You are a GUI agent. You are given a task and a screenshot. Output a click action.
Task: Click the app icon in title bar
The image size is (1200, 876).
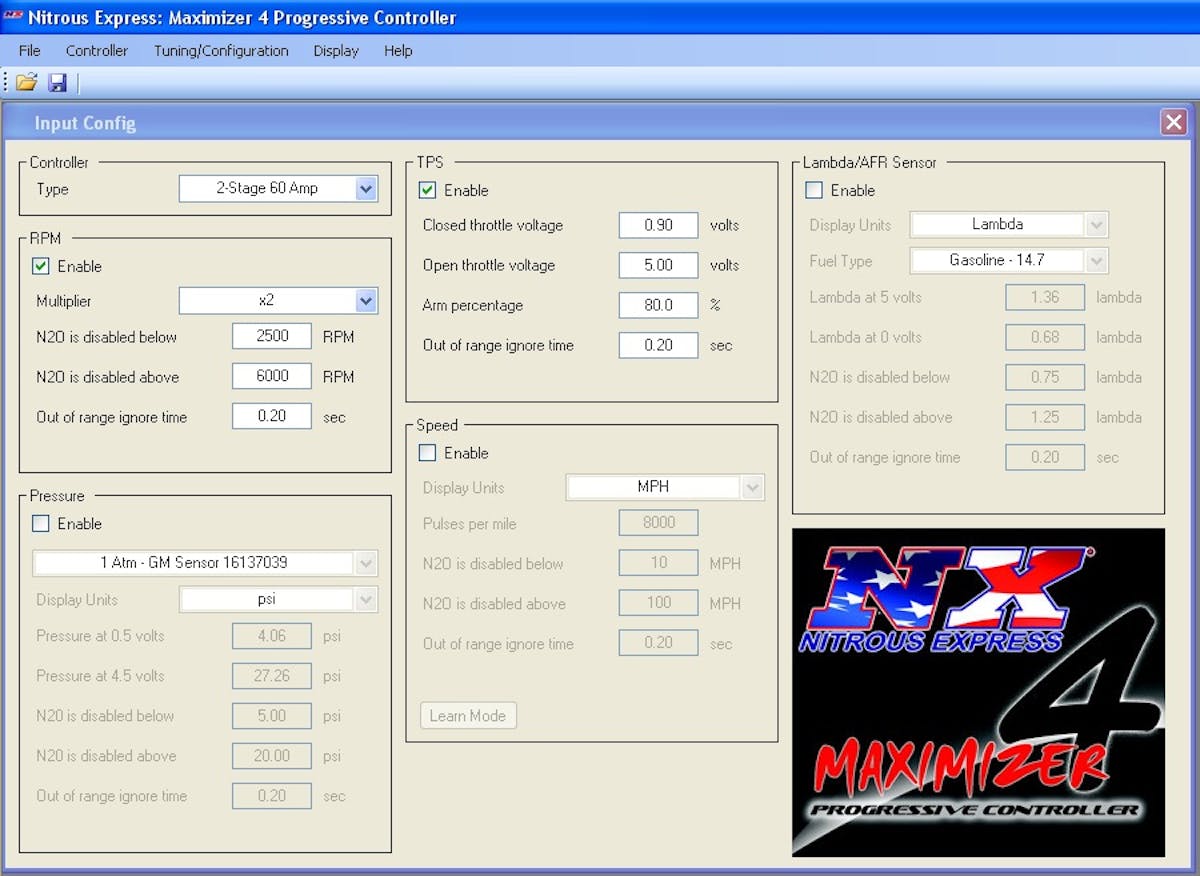tap(13, 17)
